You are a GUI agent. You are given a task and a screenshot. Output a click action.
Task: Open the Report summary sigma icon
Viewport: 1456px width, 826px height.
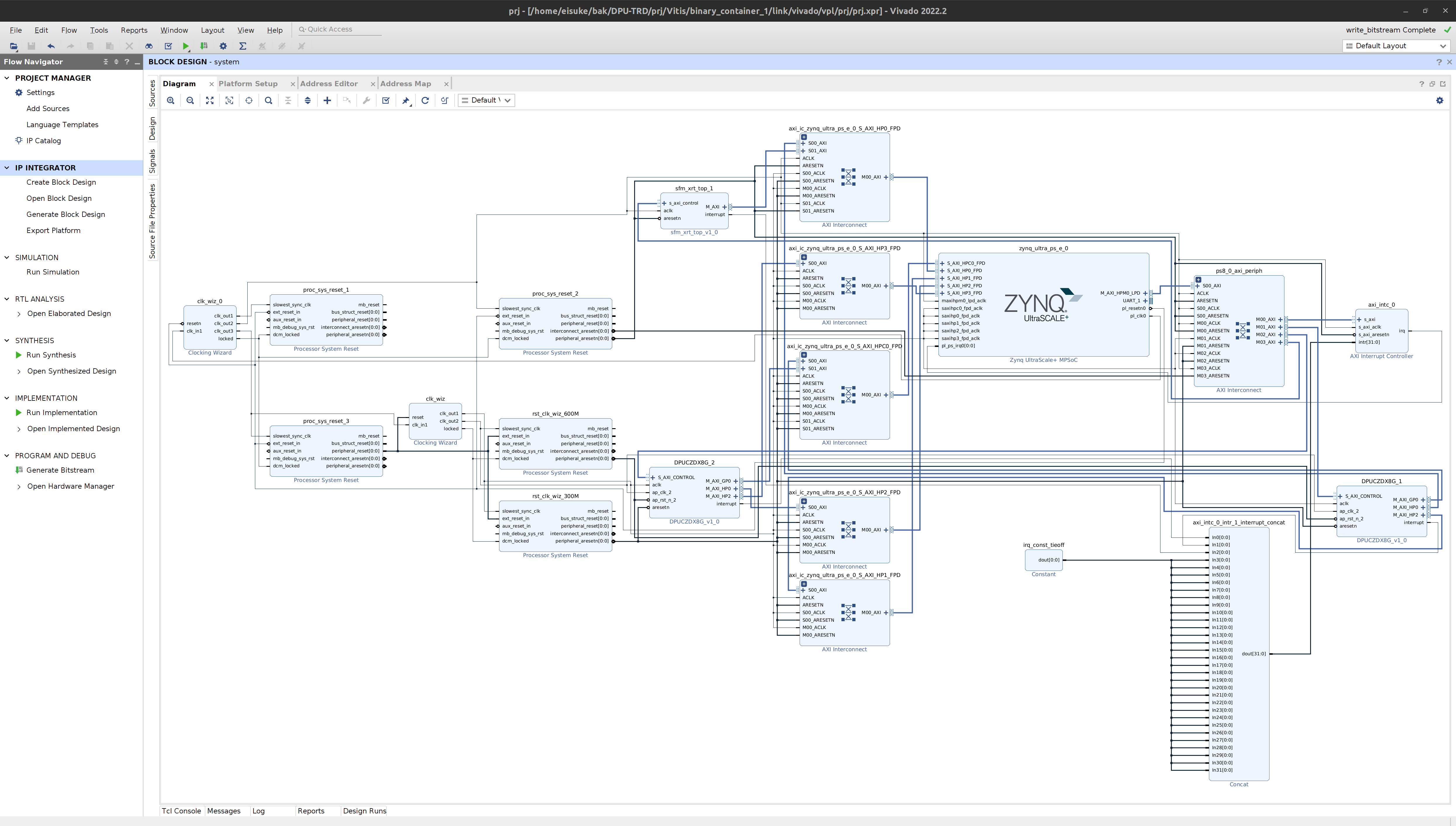pos(242,46)
